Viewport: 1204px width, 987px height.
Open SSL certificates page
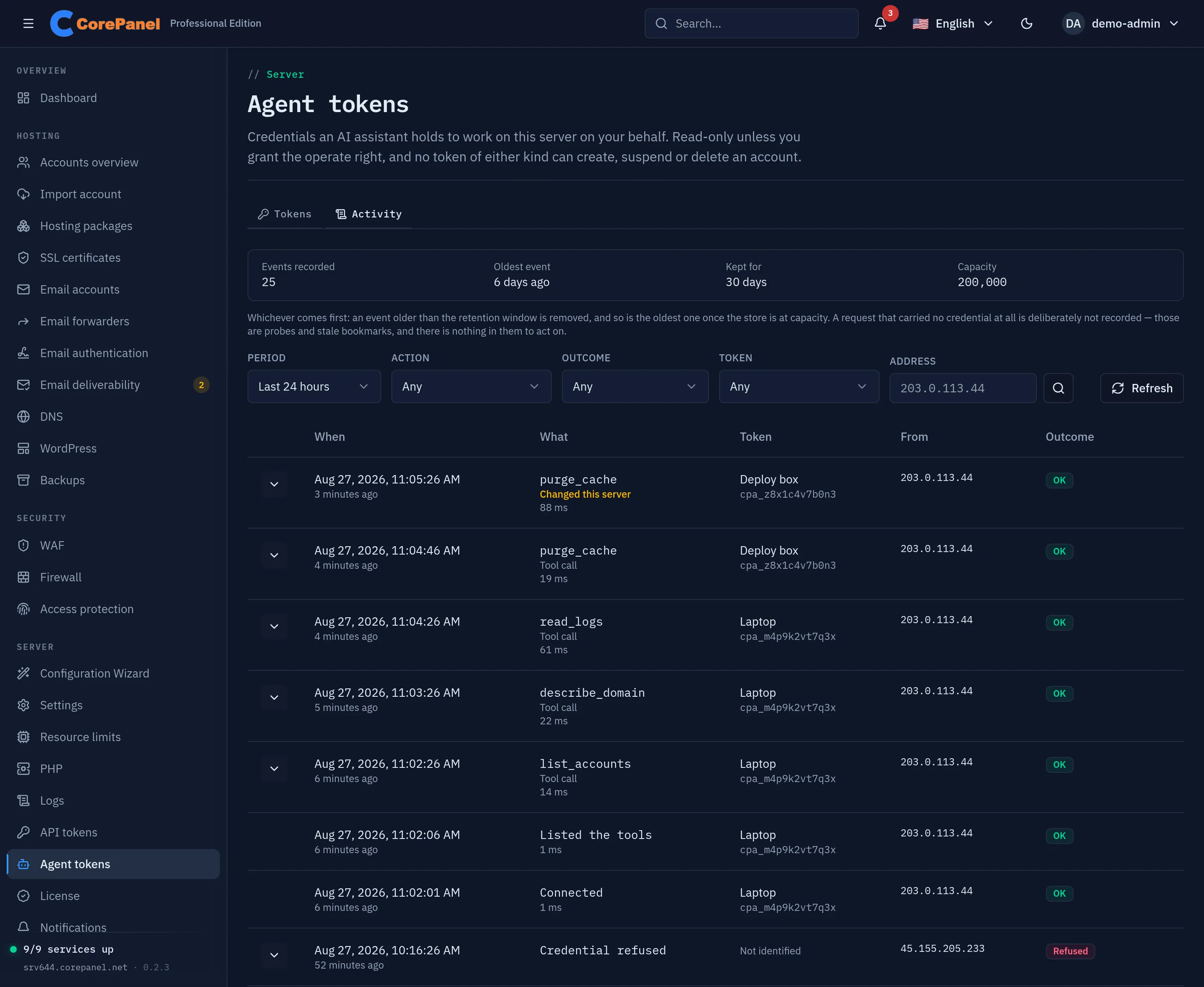click(x=113, y=258)
